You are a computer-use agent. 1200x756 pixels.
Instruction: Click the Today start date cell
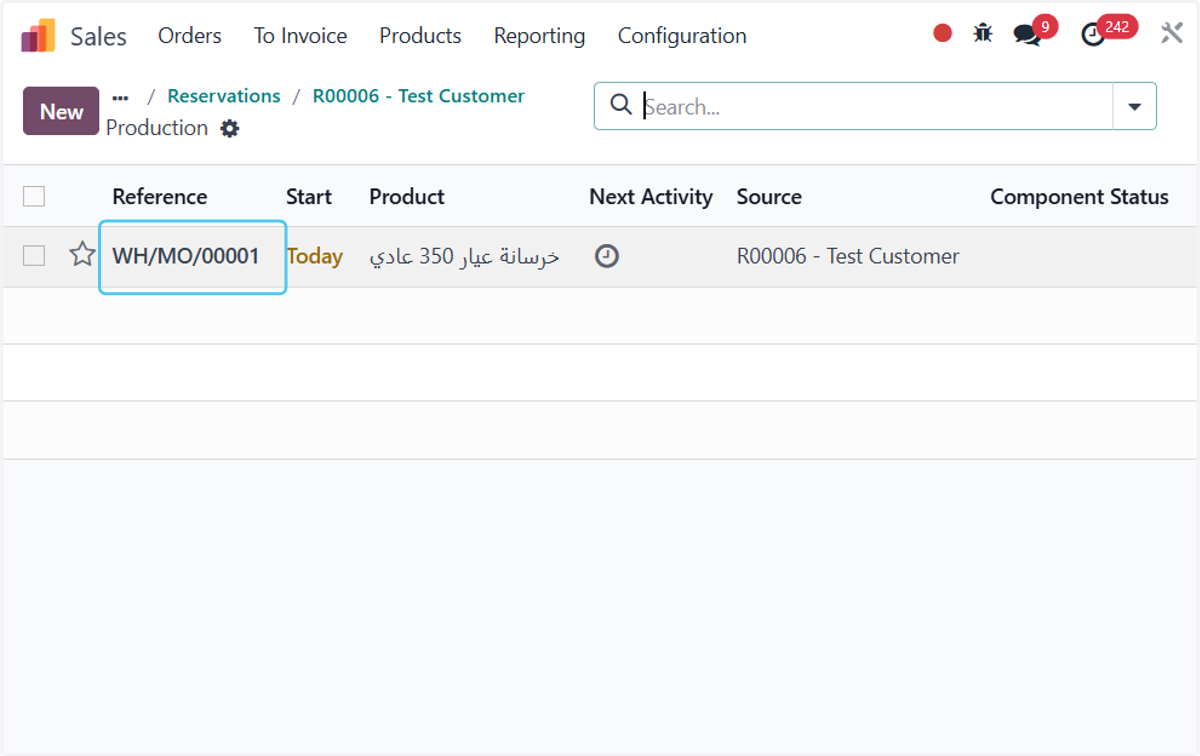tap(314, 256)
